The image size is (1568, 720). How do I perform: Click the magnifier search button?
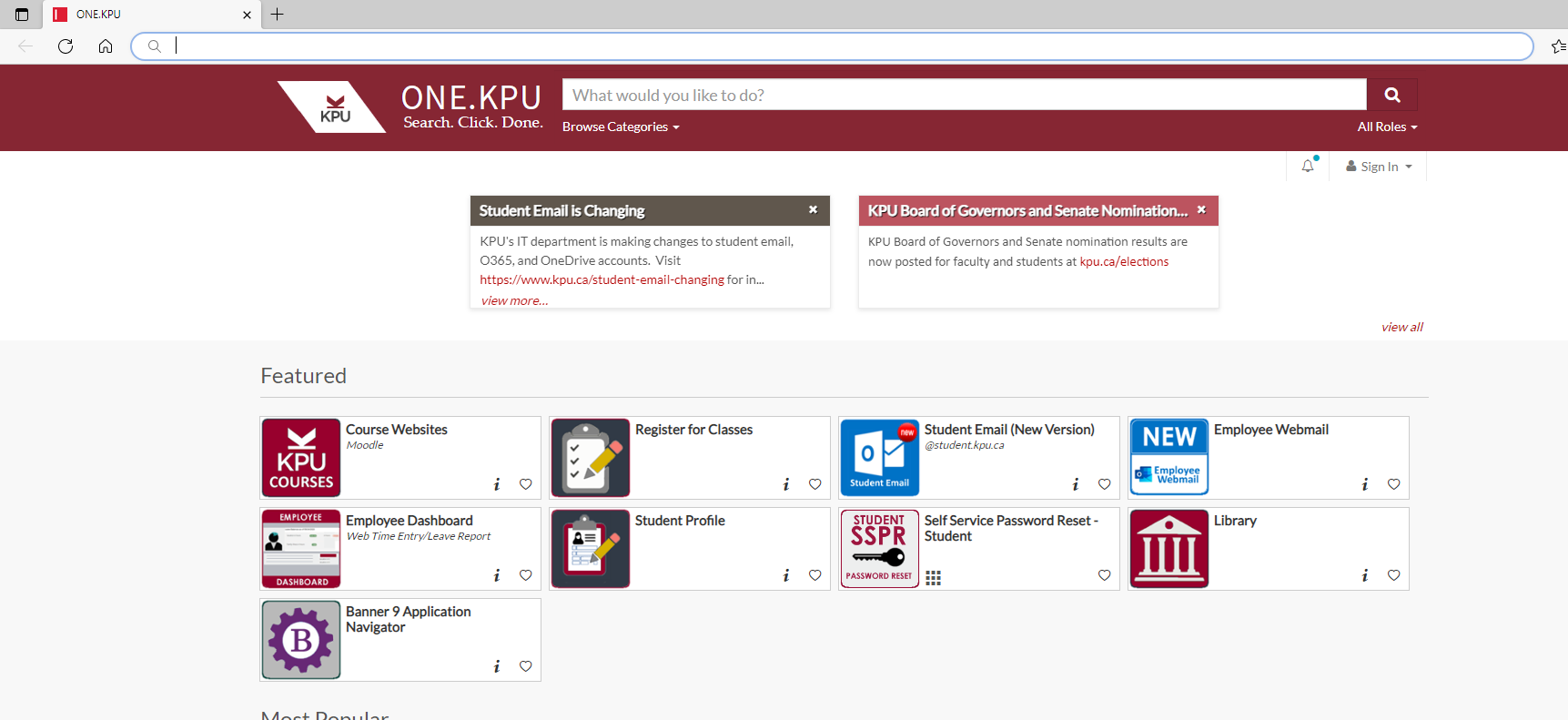coord(1391,95)
